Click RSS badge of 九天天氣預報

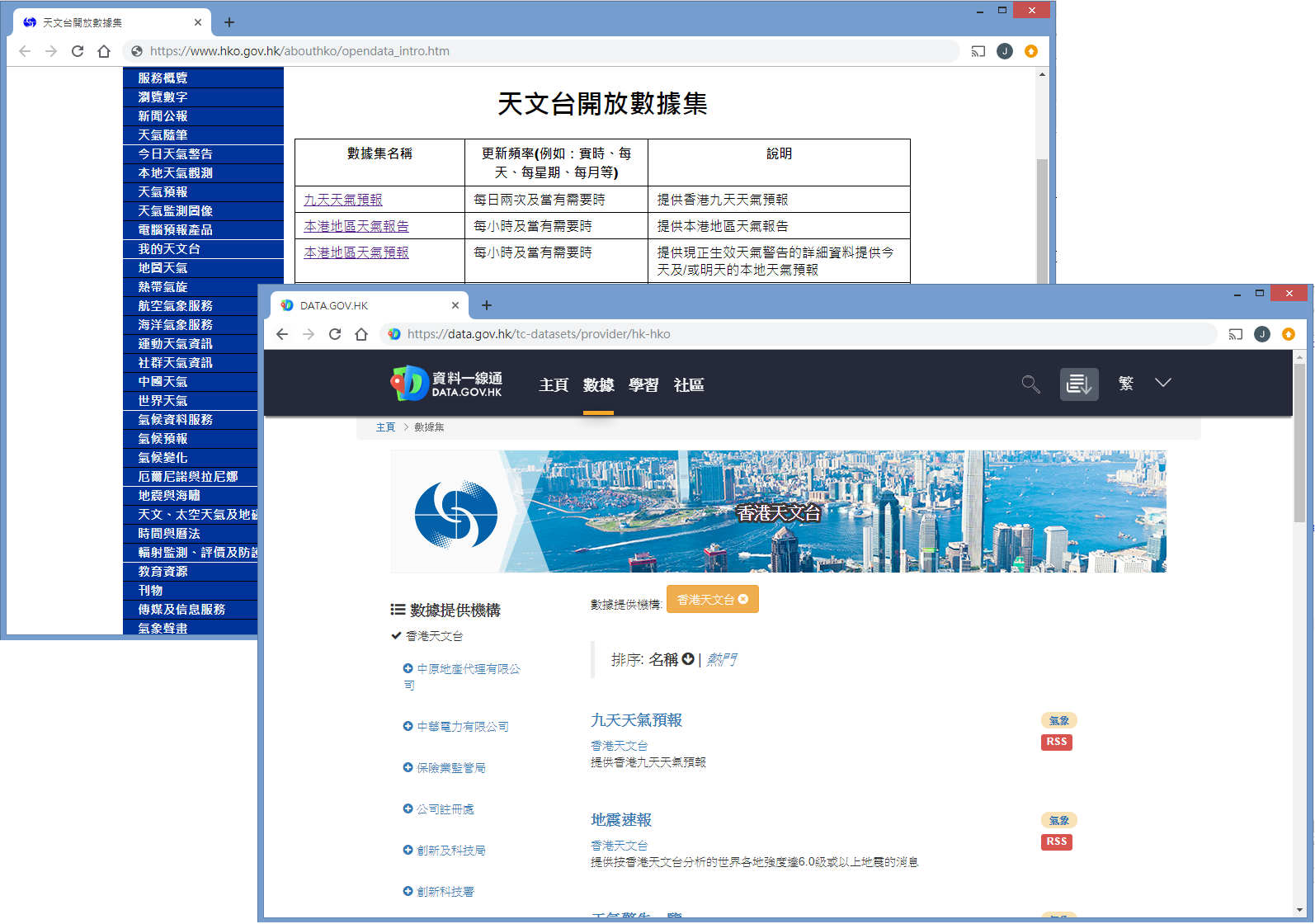coord(1057,742)
